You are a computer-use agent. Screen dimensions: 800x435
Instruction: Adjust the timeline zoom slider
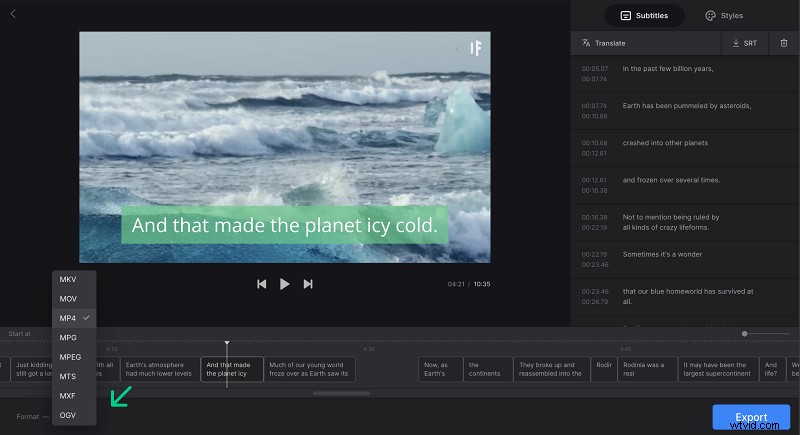745,333
